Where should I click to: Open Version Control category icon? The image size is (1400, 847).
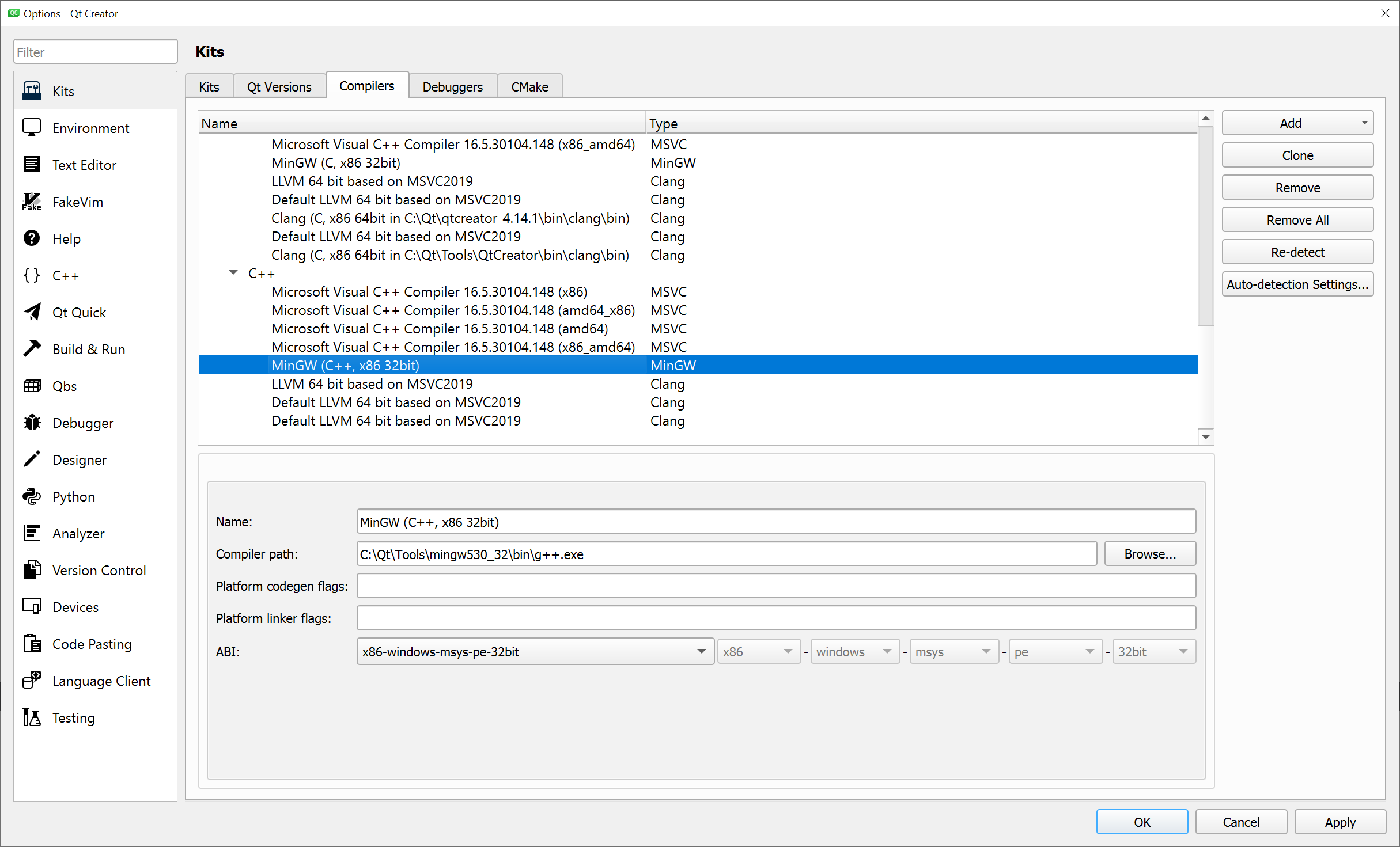click(x=32, y=571)
